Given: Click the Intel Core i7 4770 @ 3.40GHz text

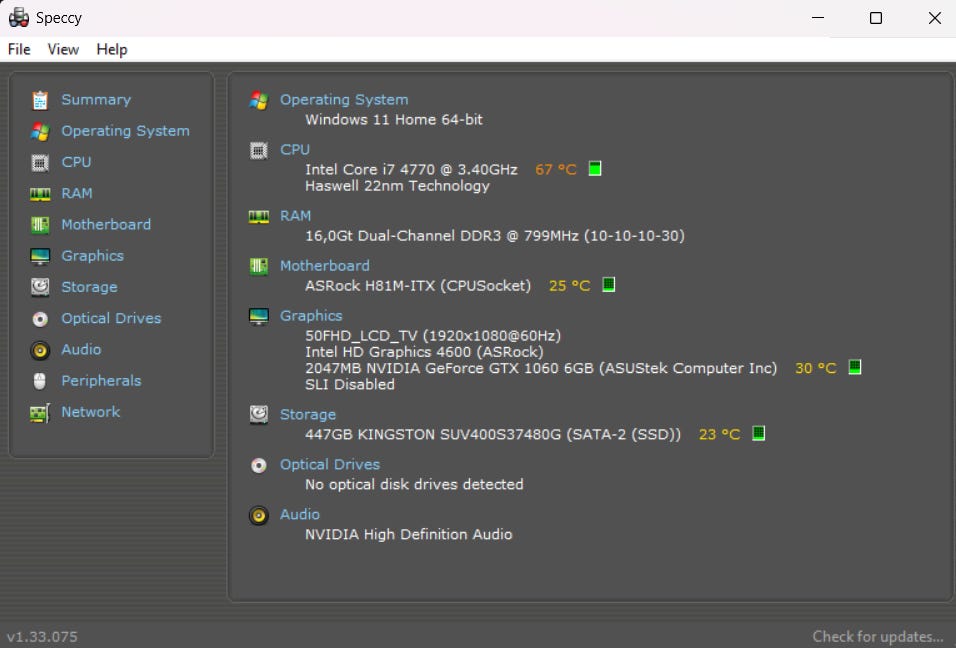Looking at the screenshot, I should pos(412,169).
